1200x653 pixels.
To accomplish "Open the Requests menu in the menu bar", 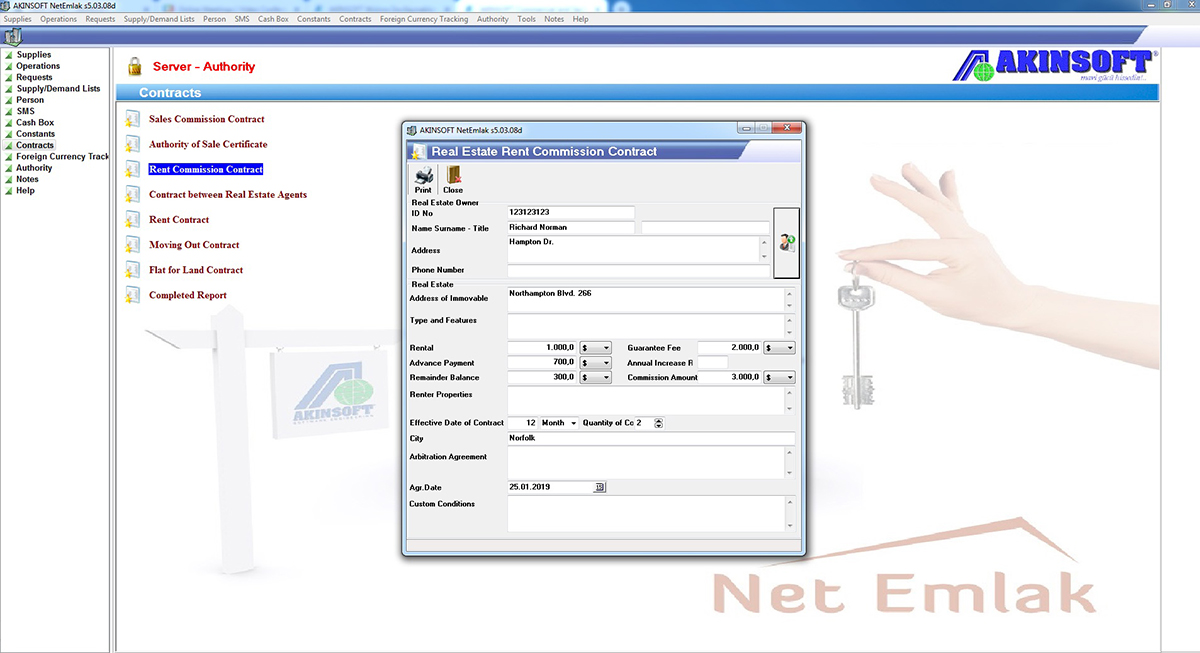I will pyautogui.click(x=100, y=19).
